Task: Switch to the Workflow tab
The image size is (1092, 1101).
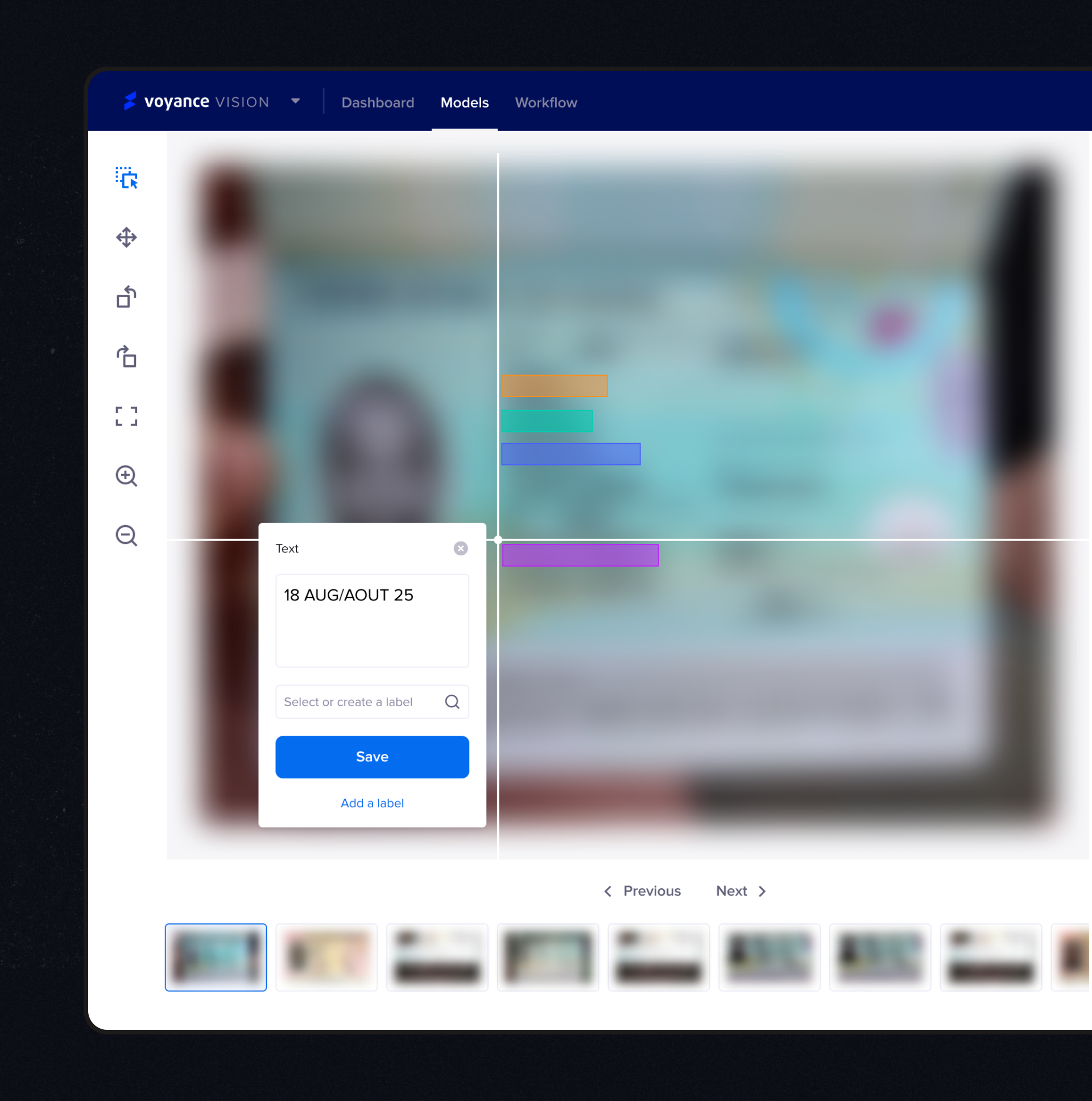Action: pos(545,102)
